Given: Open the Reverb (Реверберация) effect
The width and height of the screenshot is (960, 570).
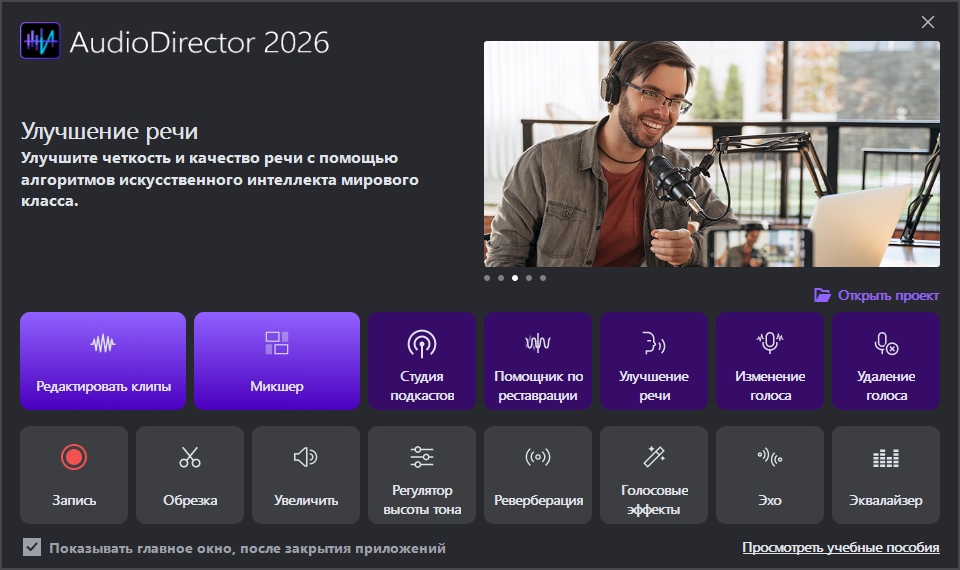Looking at the screenshot, I should coord(538,475).
